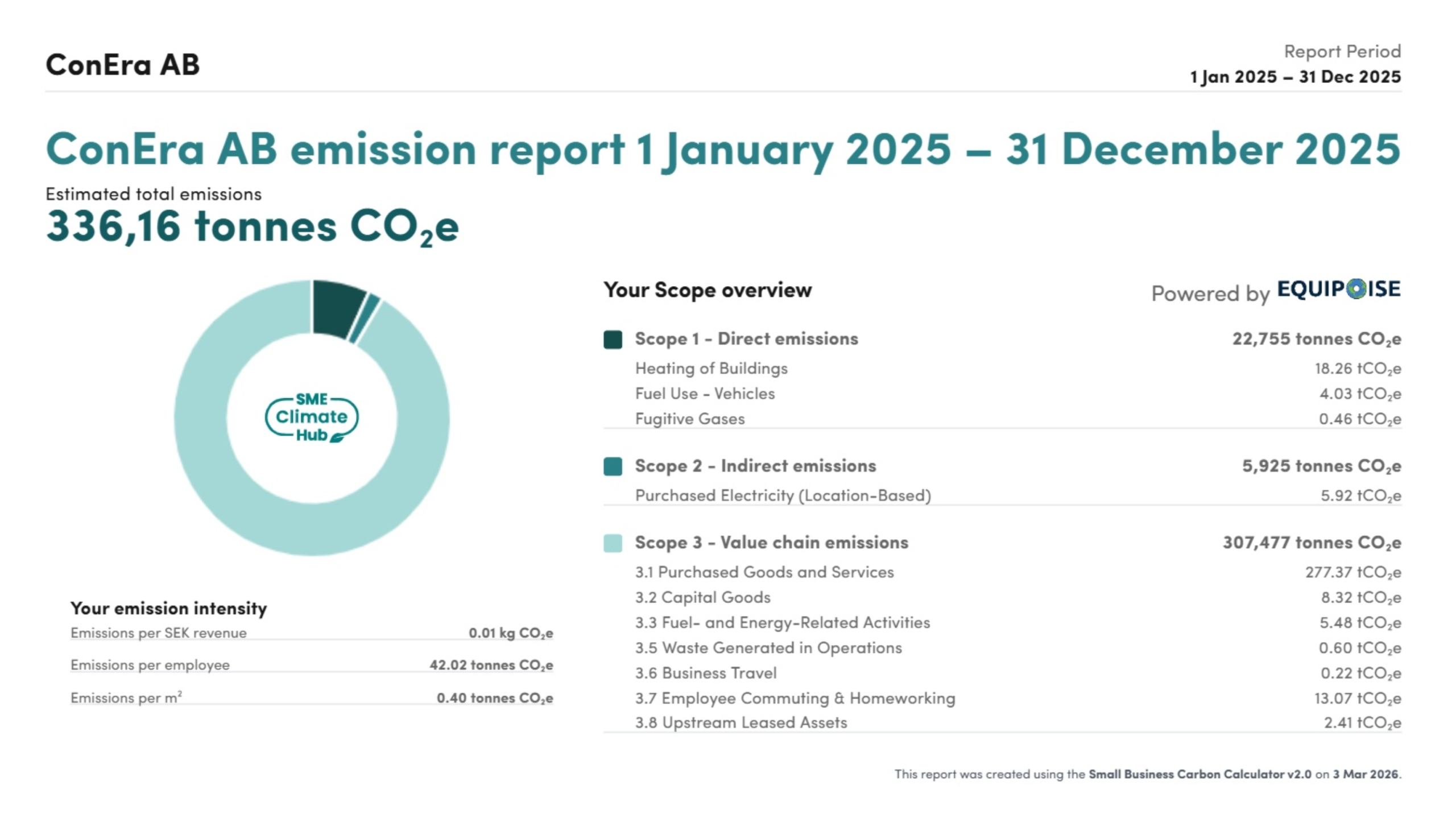Select Scope 3 - Value chain emissions heading
1456x831 pixels.
click(771, 543)
